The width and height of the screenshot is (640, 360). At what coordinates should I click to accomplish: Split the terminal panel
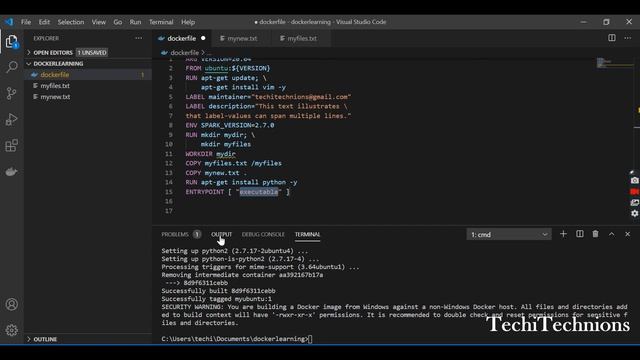point(580,234)
